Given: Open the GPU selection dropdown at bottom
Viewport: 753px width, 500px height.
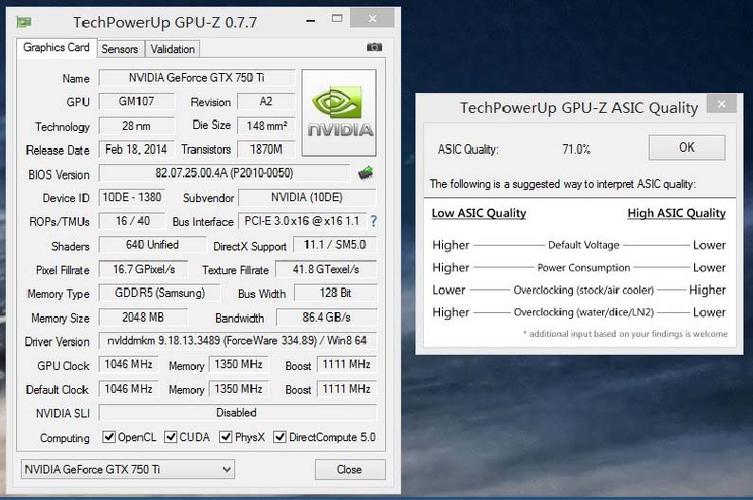Looking at the screenshot, I should pos(127,469).
